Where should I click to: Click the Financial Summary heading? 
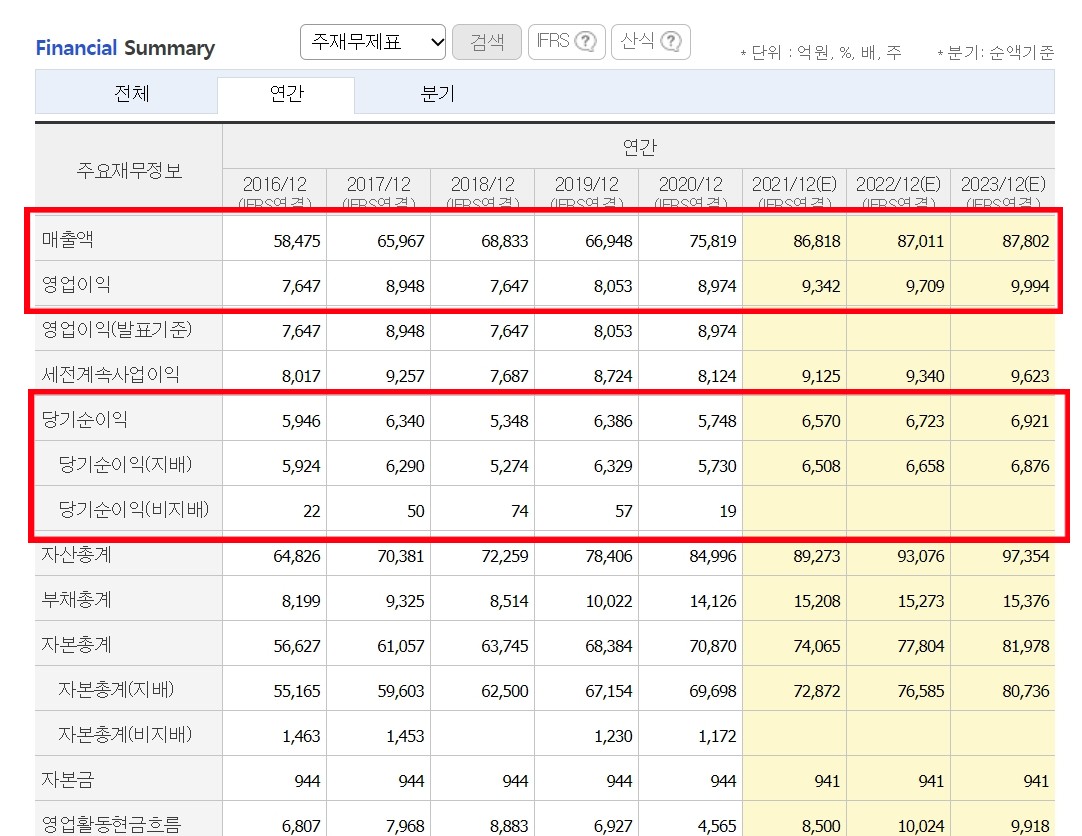[124, 48]
